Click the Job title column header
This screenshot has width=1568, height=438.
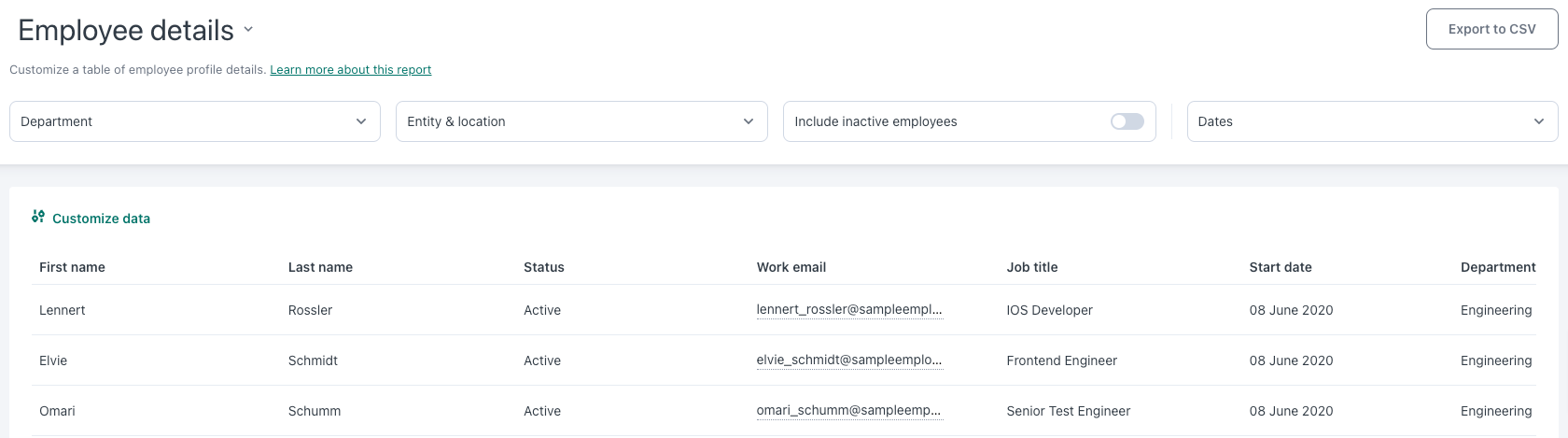pos(1032,267)
